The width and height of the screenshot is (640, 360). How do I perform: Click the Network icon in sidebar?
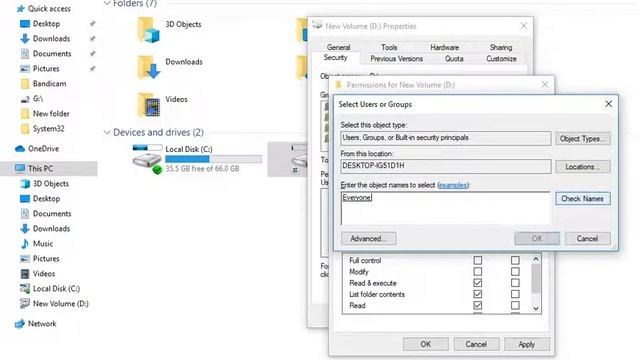[x=20, y=324]
